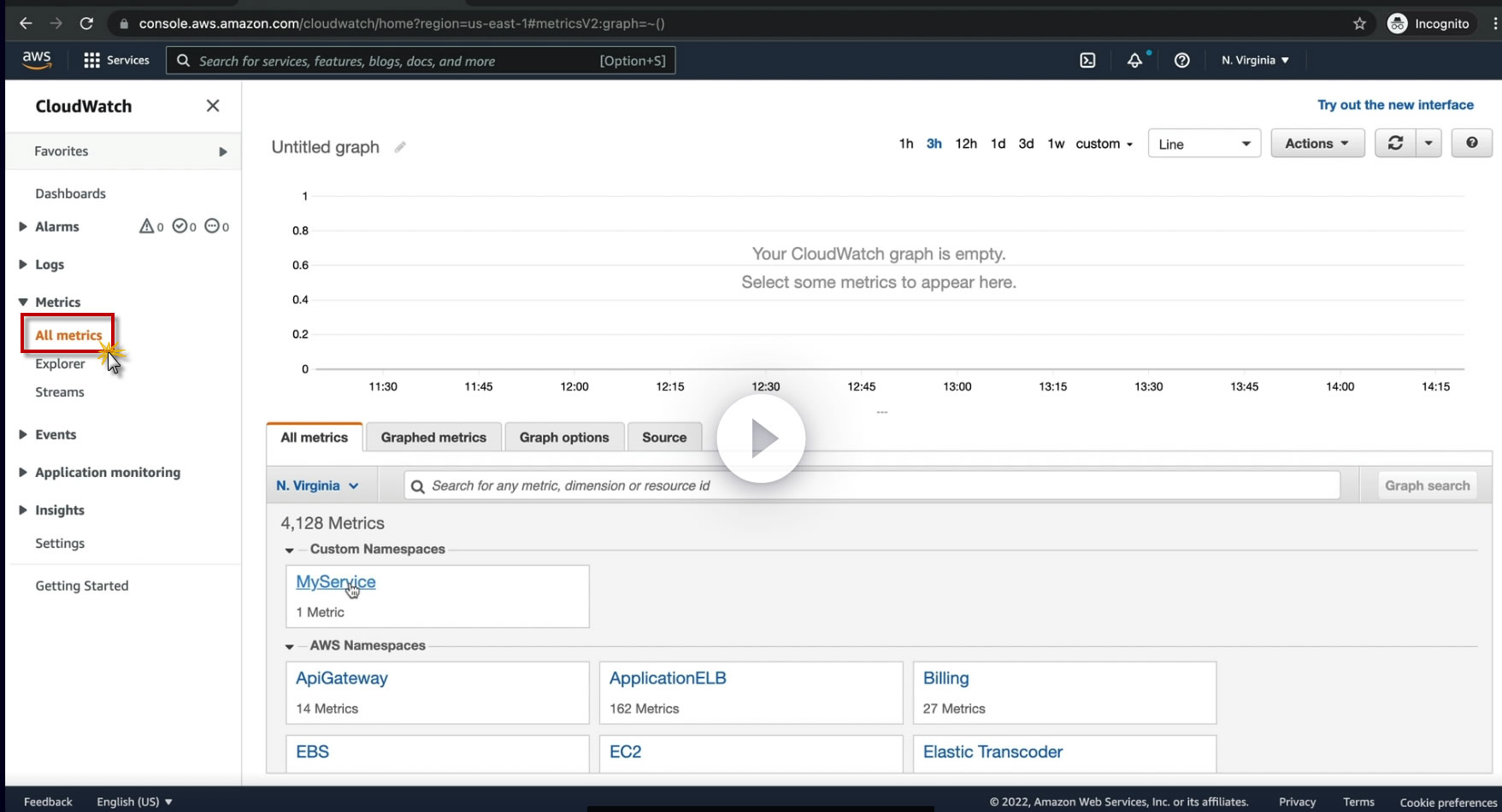Open the graph help button
This screenshot has height=812, width=1502.
(1471, 144)
